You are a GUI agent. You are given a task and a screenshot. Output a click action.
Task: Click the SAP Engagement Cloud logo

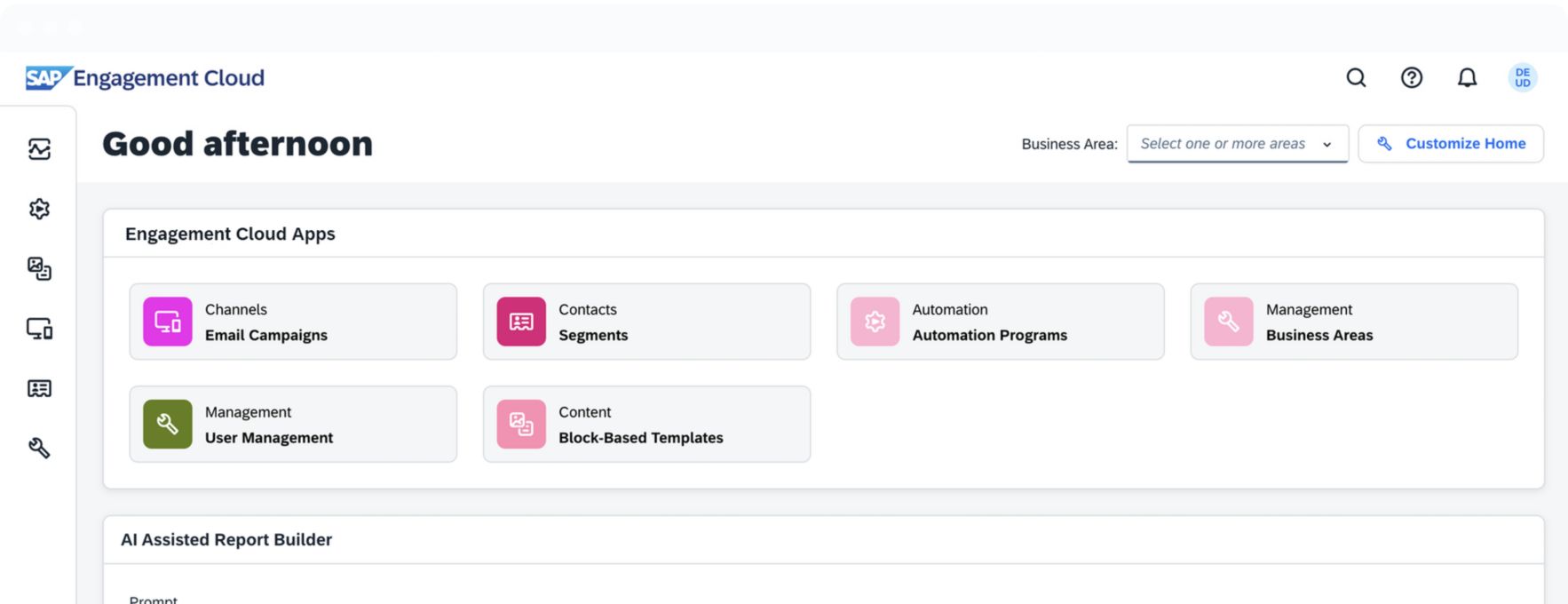[146, 78]
